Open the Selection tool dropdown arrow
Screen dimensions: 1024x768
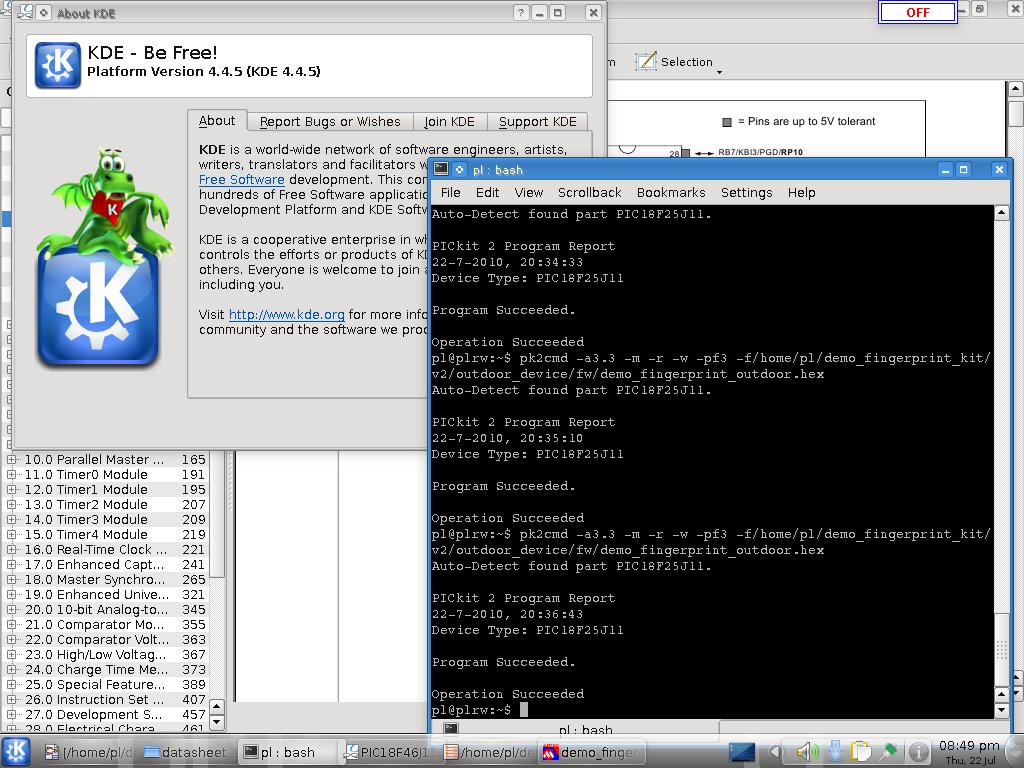tap(719, 71)
